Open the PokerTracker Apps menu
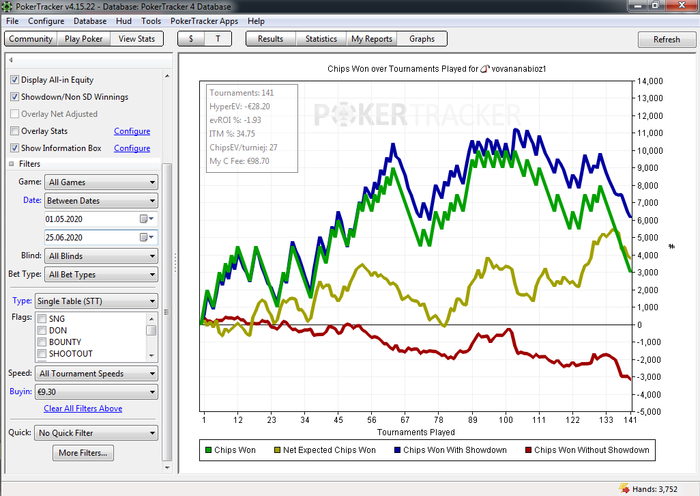700x496 pixels. [204, 21]
